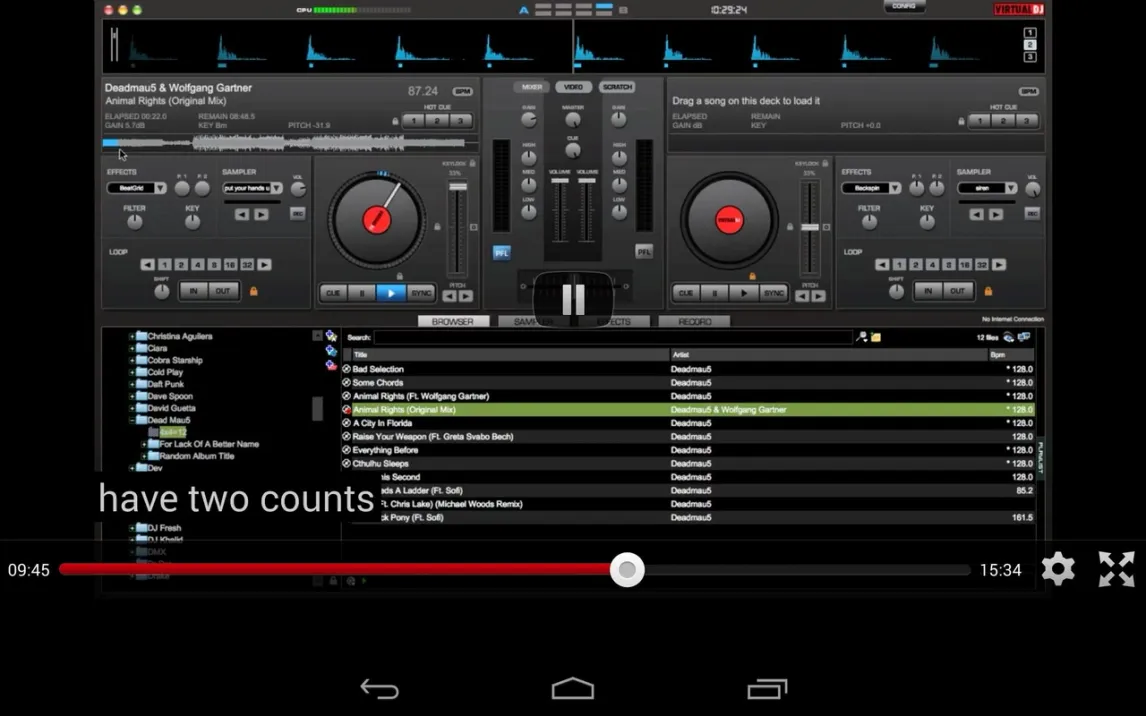This screenshot has height=716, width=1146.
Task: Switch to the RECORD tab
Action: point(694,322)
